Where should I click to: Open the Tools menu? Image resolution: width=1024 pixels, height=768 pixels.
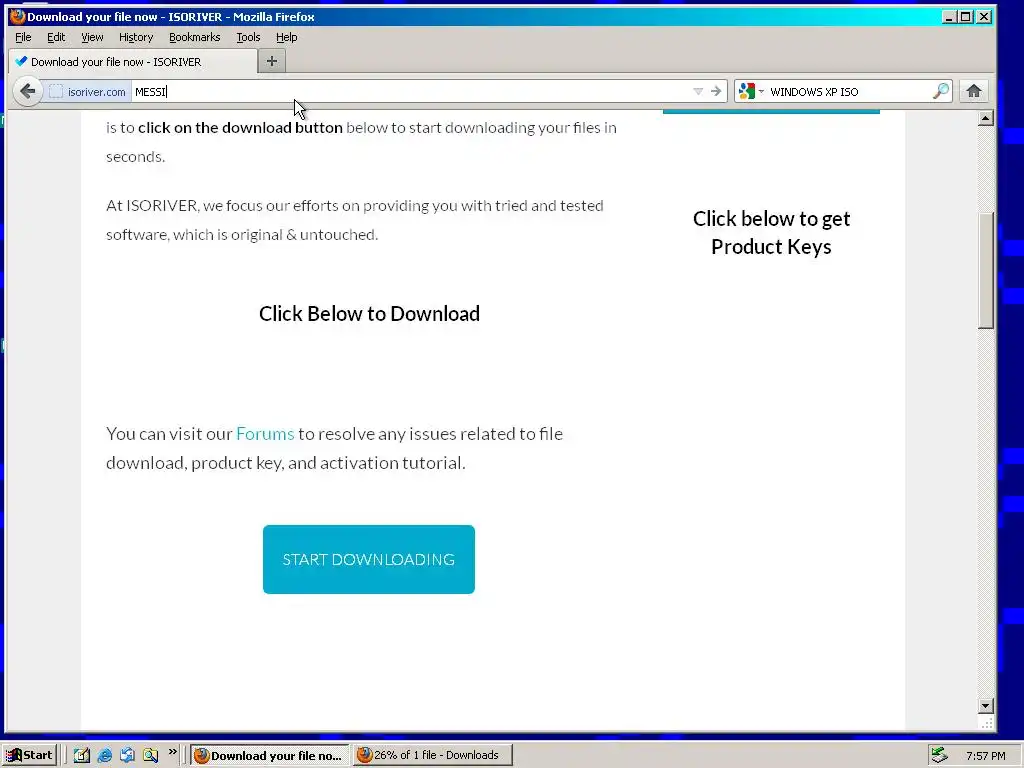click(x=248, y=37)
